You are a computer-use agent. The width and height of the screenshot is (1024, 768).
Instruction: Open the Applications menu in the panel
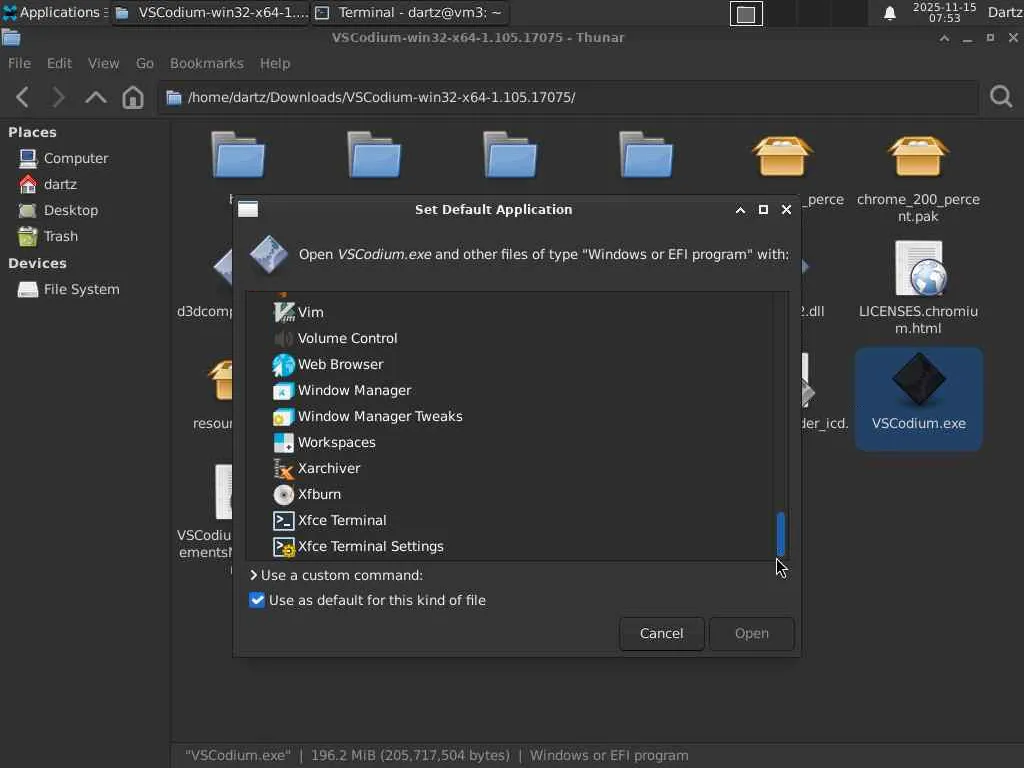point(55,12)
